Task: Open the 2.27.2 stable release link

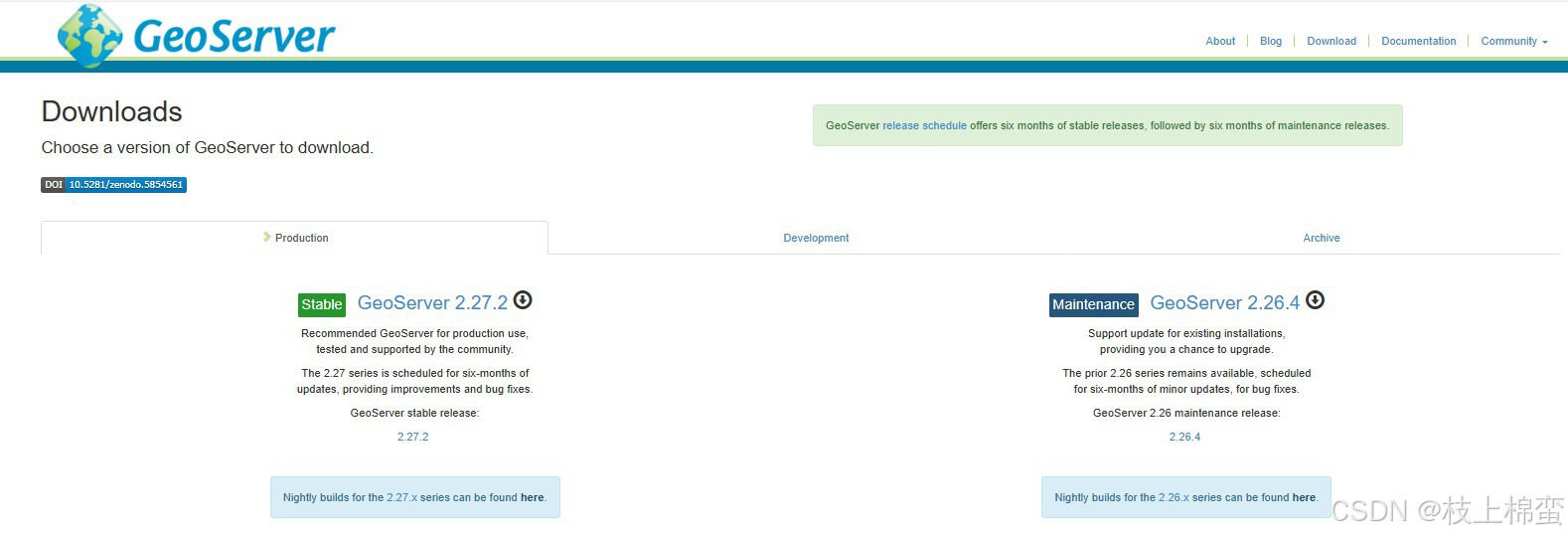Action: tap(413, 437)
